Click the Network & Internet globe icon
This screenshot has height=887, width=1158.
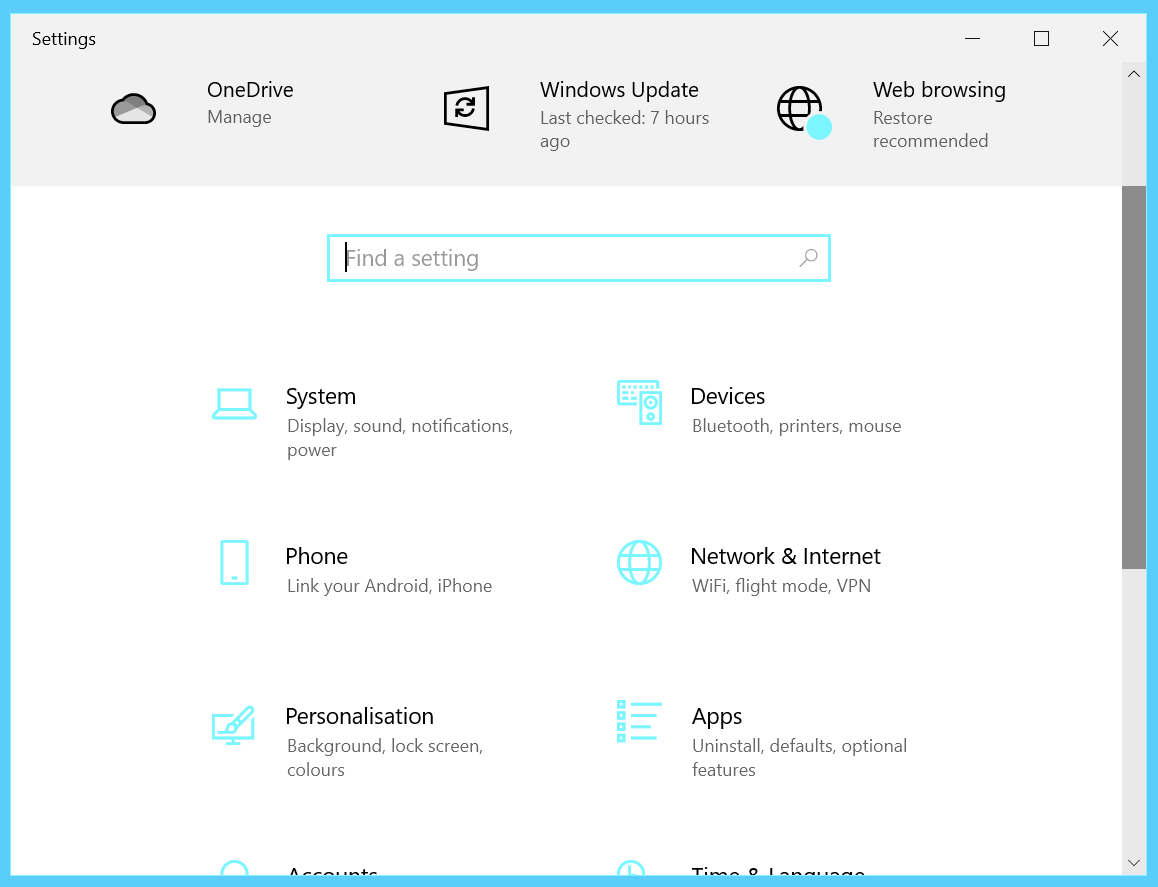pyautogui.click(x=640, y=563)
